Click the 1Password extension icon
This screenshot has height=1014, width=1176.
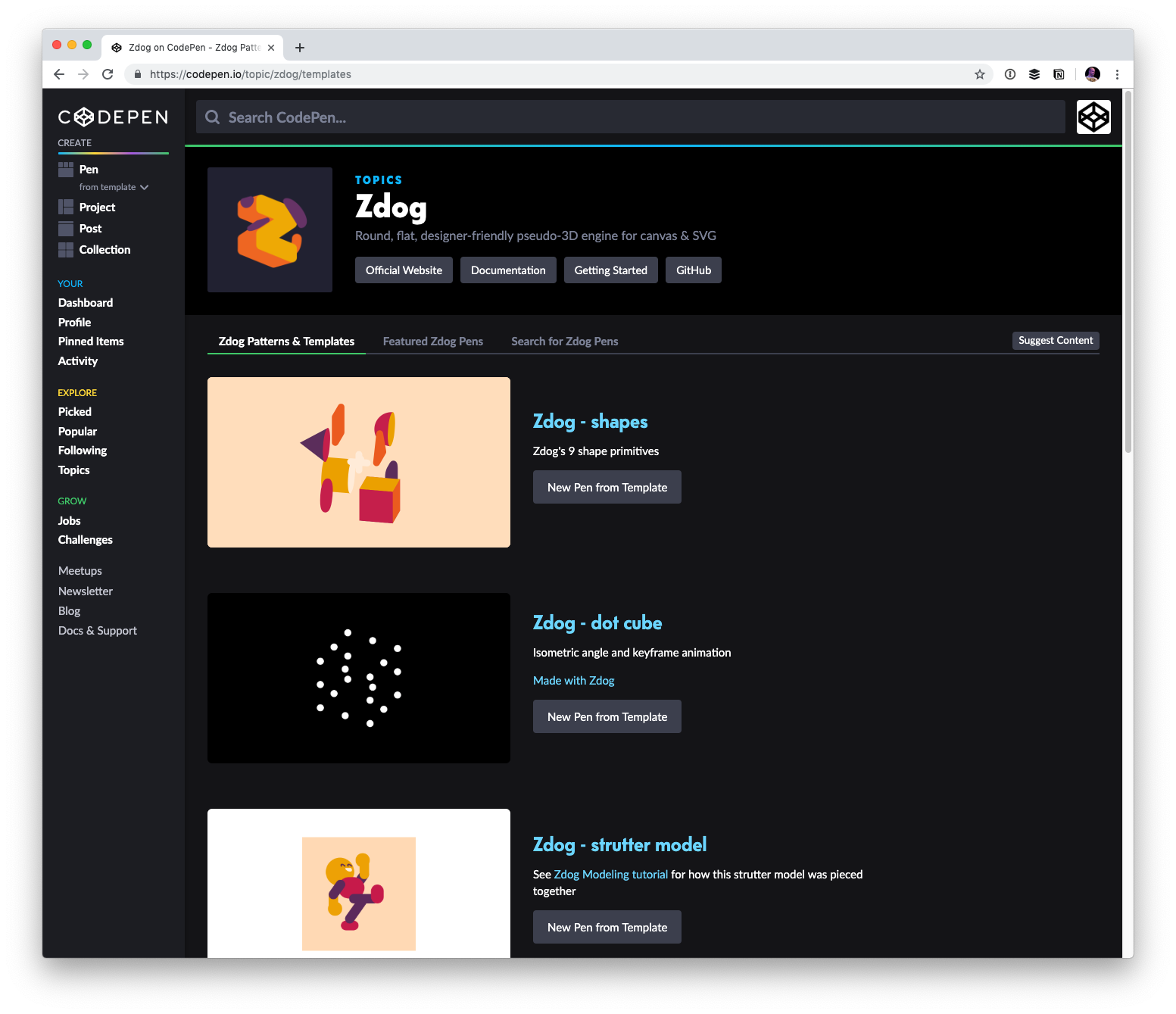1010,74
